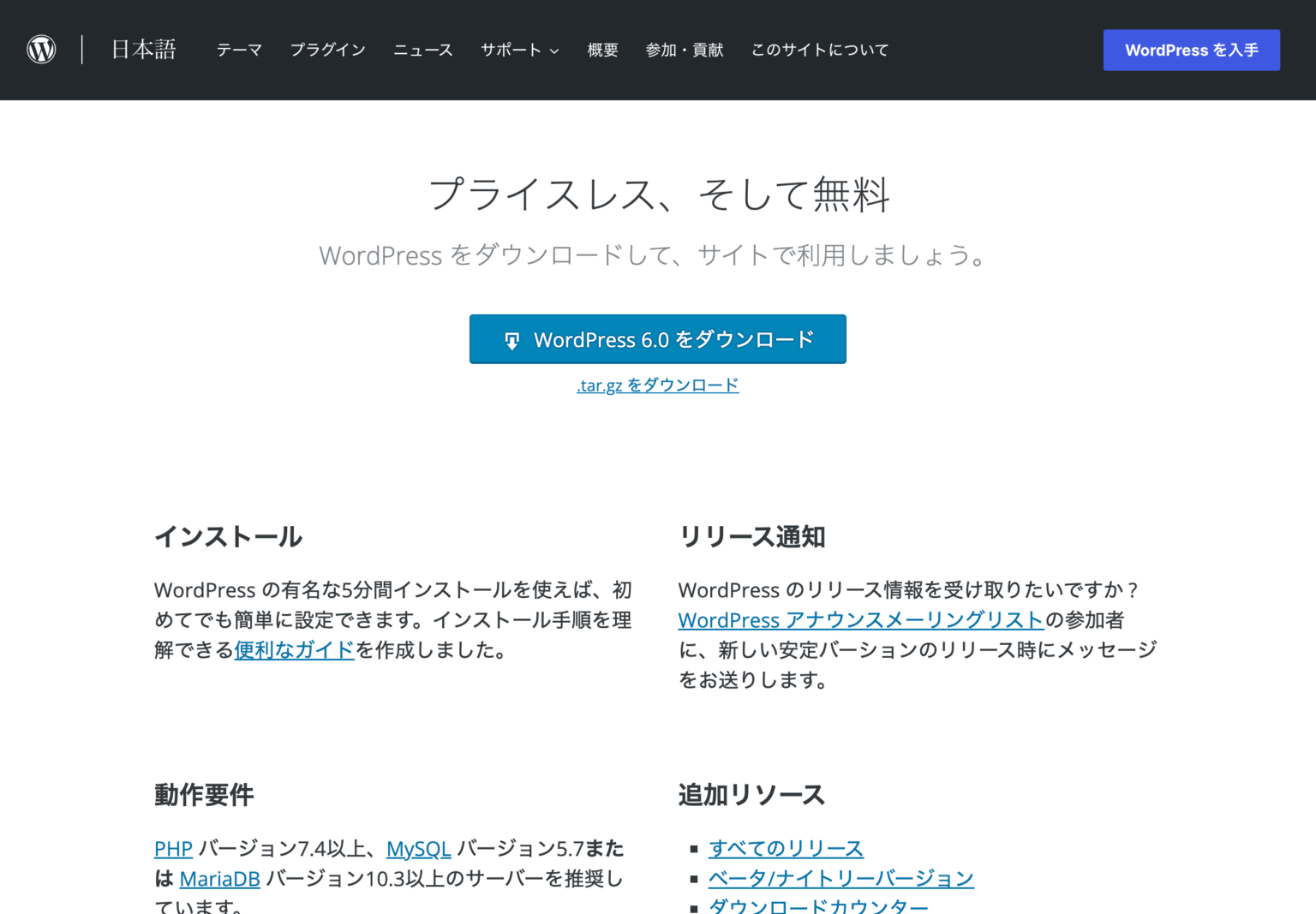Click the download arrow icon on the blue button
This screenshot has width=1316, height=914.
point(511,339)
